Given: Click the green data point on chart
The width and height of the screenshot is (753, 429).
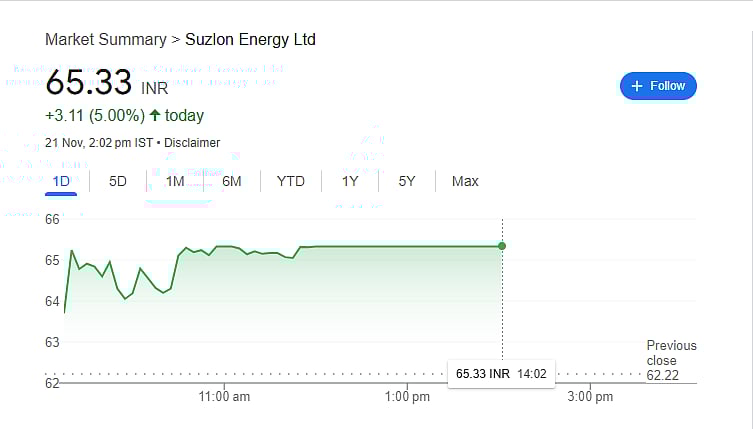Looking at the screenshot, I should [x=502, y=246].
